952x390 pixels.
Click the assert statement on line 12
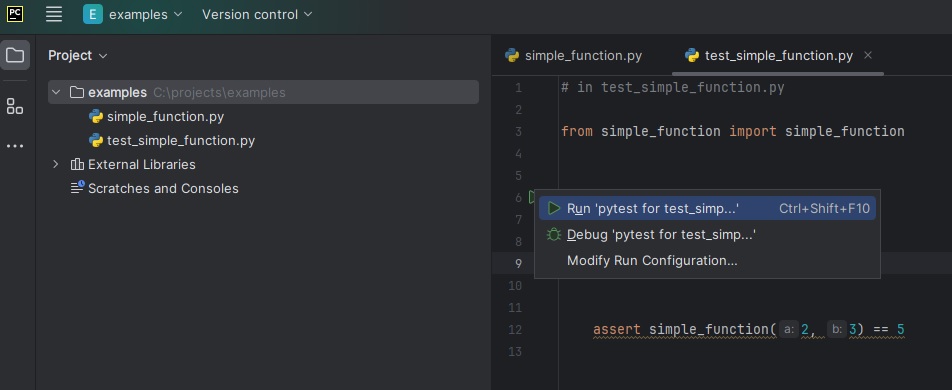pyautogui.click(x=749, y=329)
